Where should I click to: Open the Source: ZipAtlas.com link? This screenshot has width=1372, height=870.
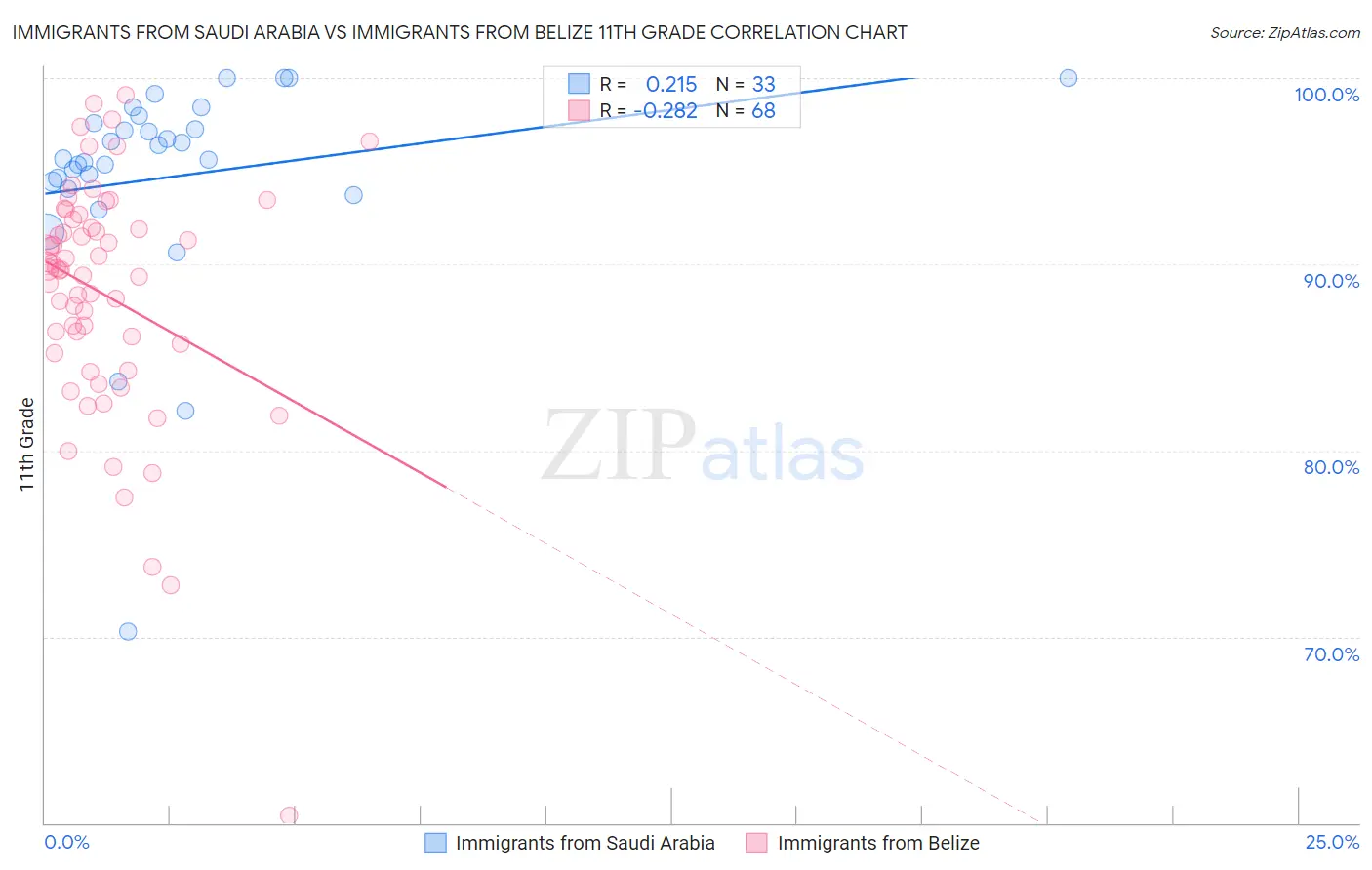click(1284, 33)
